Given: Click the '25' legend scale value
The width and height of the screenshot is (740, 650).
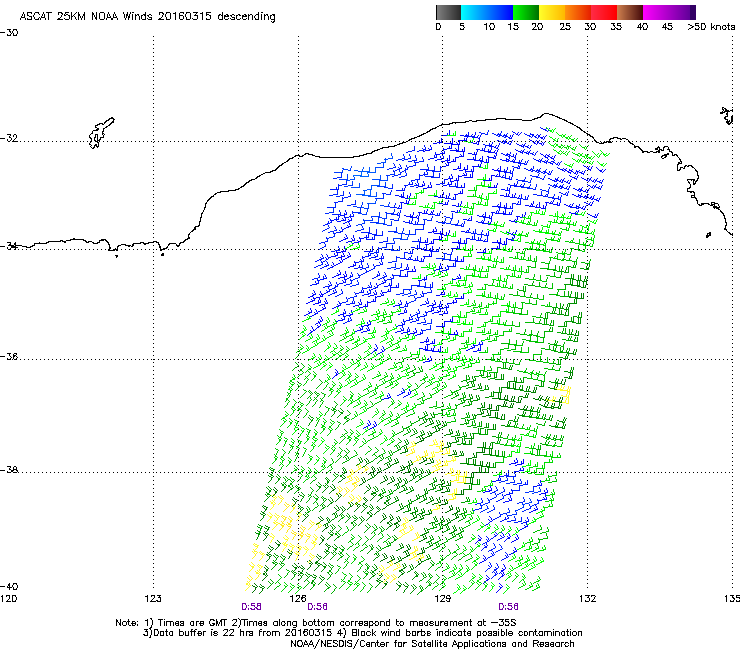Looking at the screenshot, I should tap(565, 27).
